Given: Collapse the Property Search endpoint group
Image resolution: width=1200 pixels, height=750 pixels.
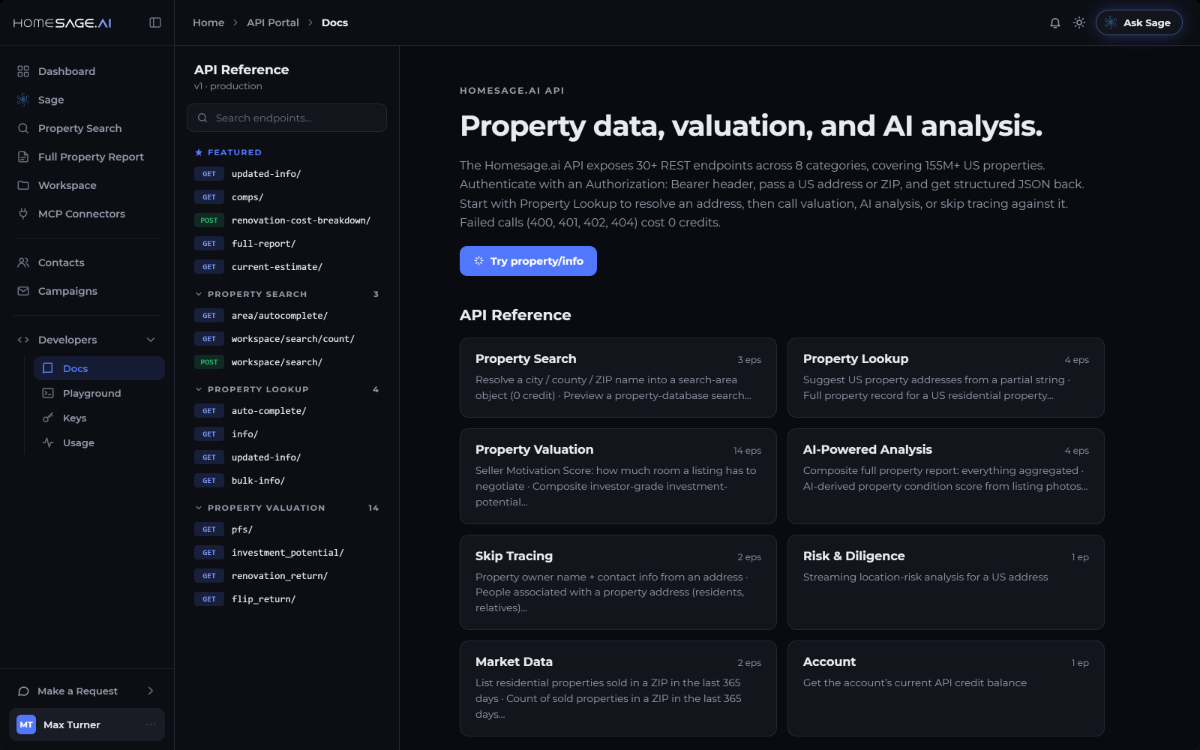Looking at the screenshot, I should coord(287,294).
